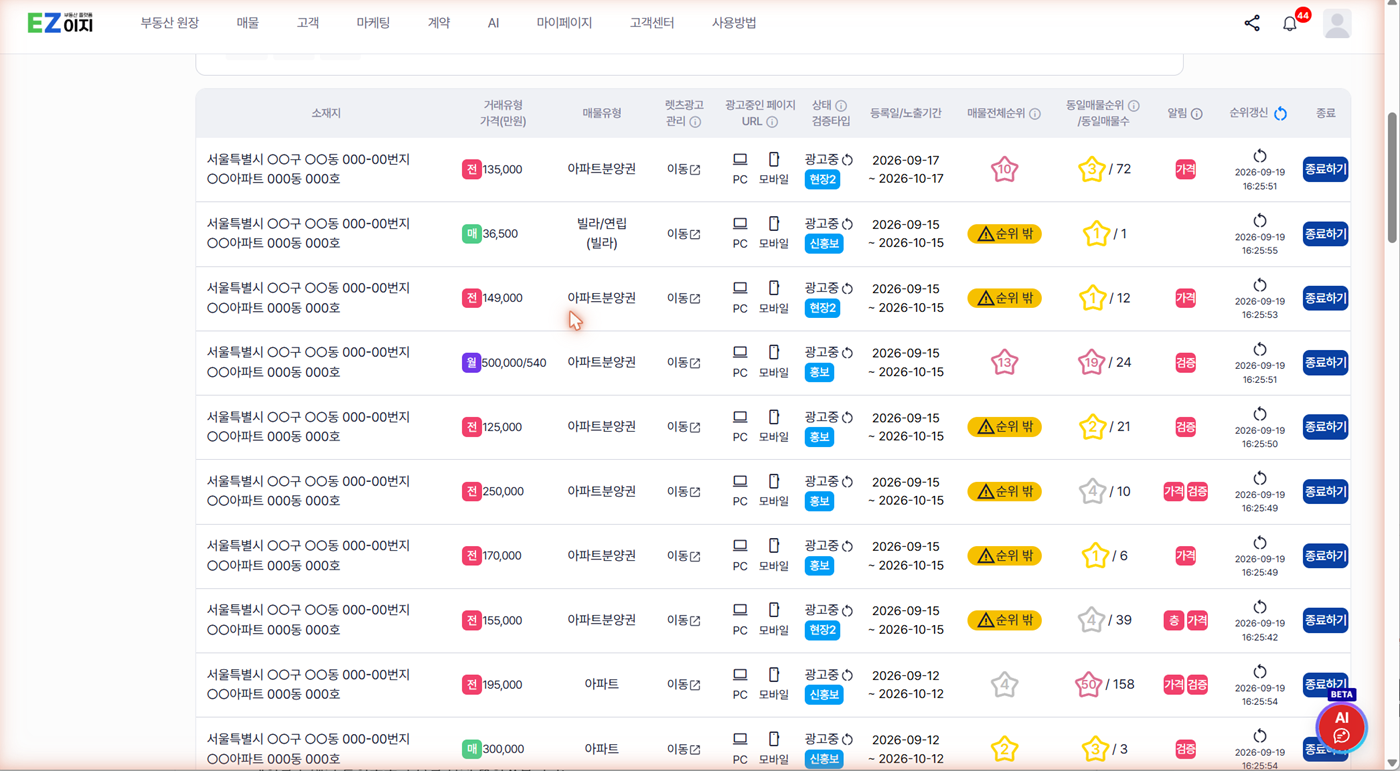Viewport: 1400px width, 771px height.
Task: Click info icon next to 상태 header
Action: (x=841, y=106)
